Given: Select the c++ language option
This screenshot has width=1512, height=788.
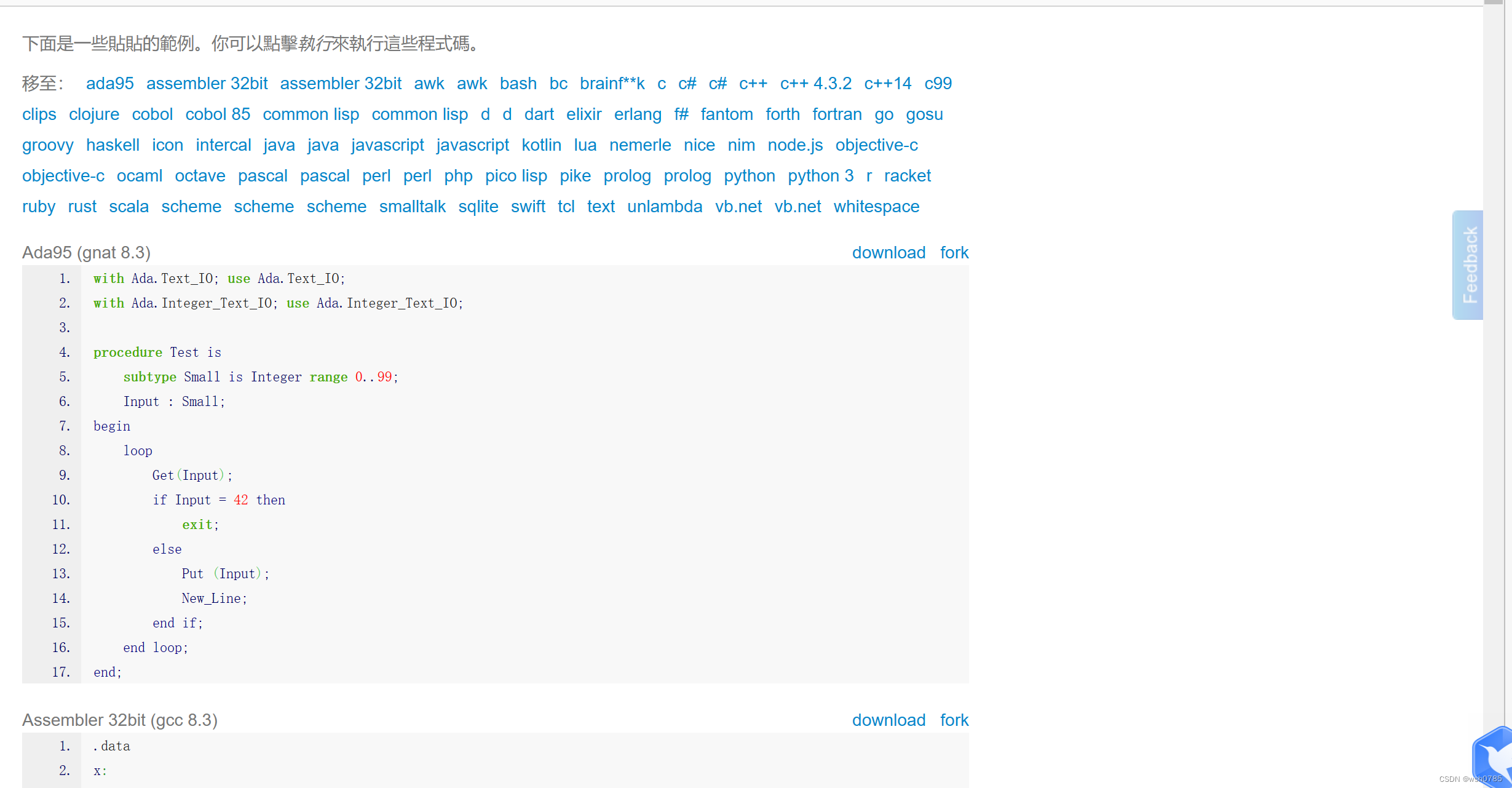Looking at the screenshot, I should (750, 84).
